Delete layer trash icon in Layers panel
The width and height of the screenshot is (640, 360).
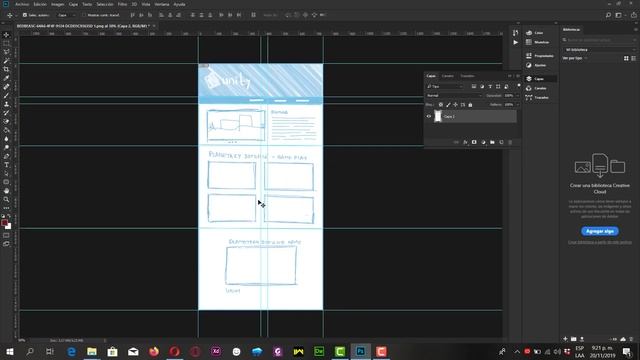[x=510, y=142]
